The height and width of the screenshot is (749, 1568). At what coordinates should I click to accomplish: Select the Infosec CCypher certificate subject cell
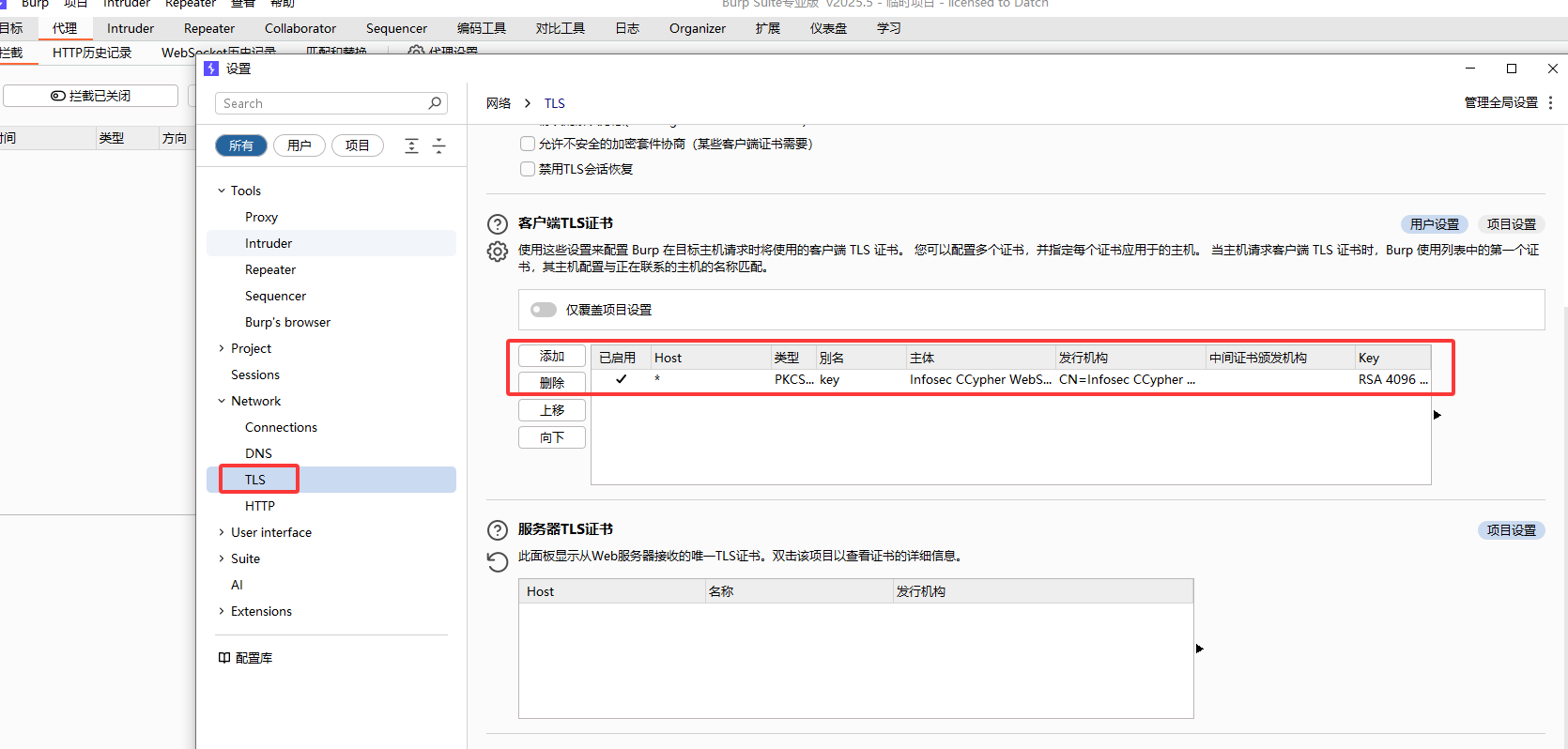click(980, 380)
